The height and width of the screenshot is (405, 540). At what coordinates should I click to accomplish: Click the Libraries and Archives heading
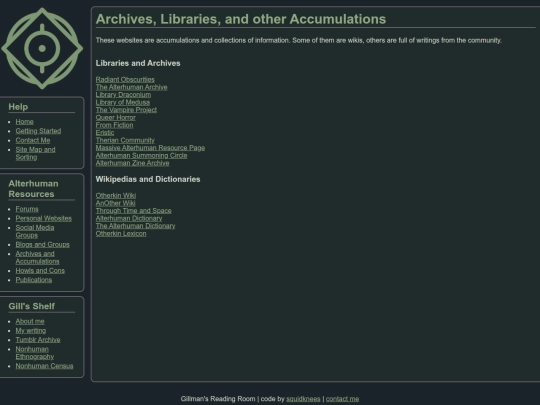click(138, 63)
